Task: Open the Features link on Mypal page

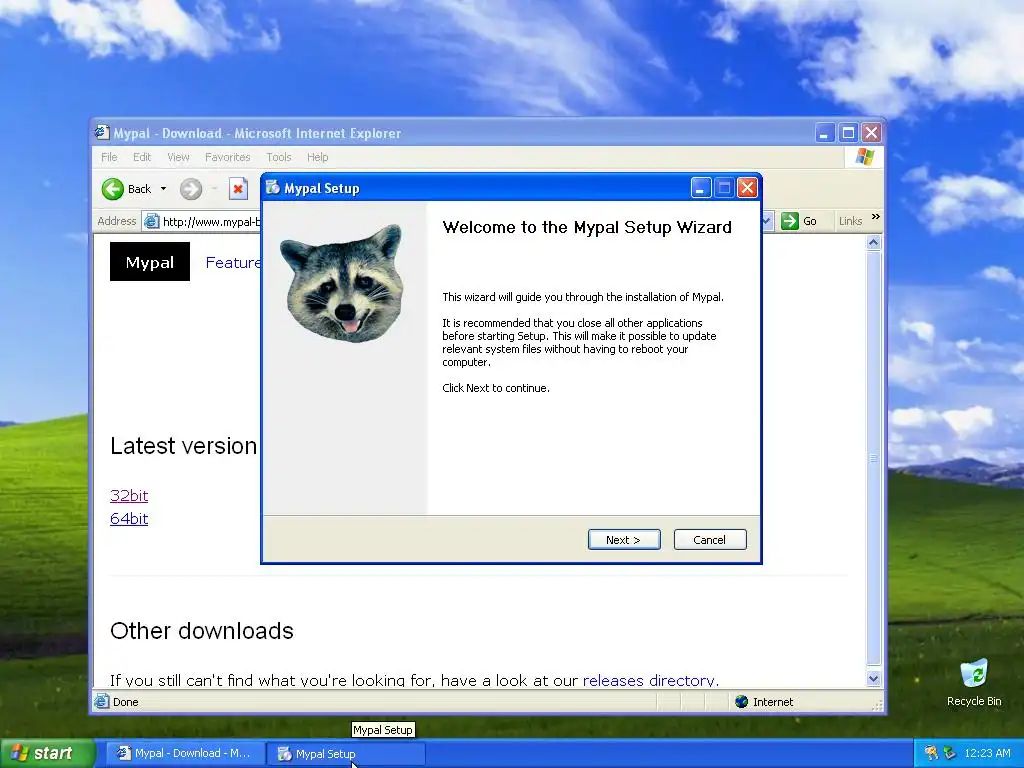Action: coord(233,263)
